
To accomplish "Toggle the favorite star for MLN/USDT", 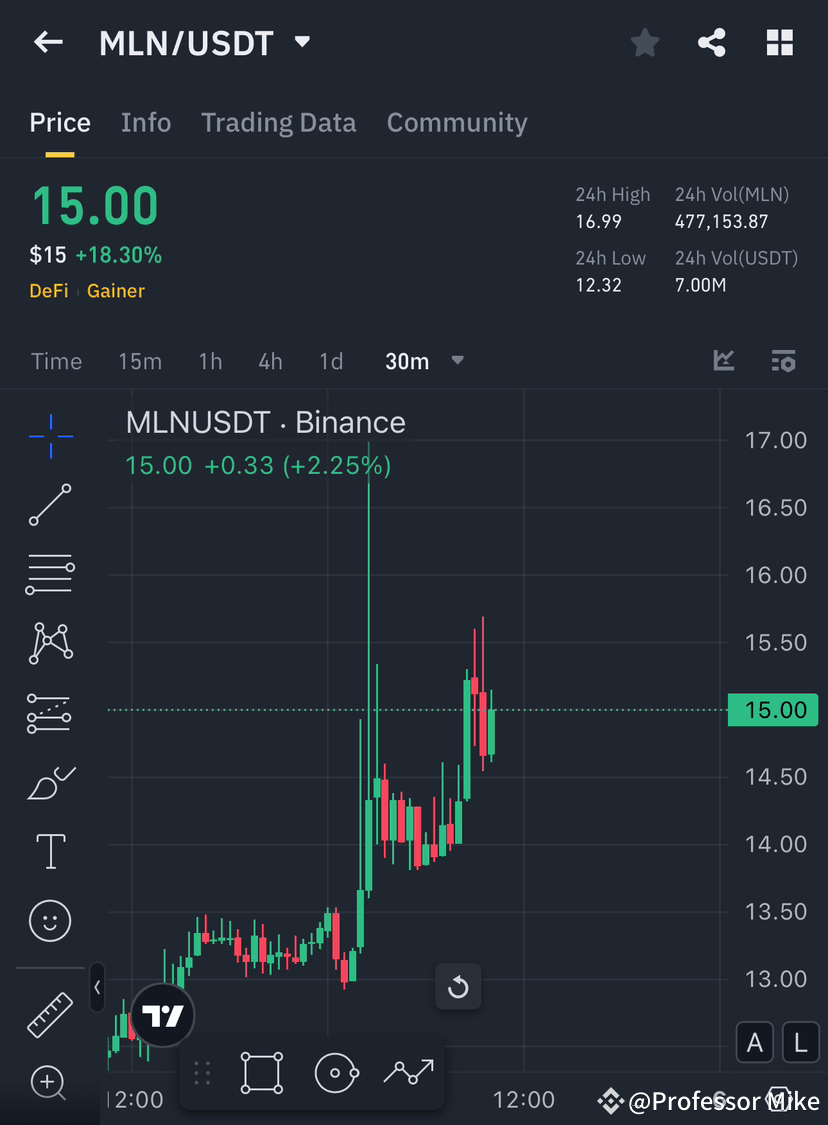I will pos(644,42).
